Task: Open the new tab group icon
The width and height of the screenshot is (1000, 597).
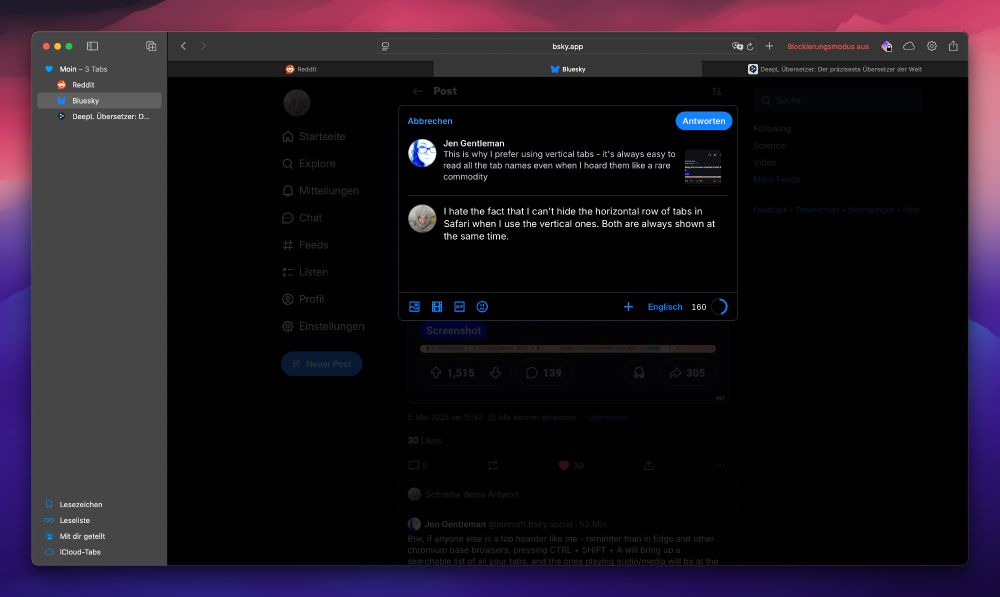Action: [x=151, y=46]
